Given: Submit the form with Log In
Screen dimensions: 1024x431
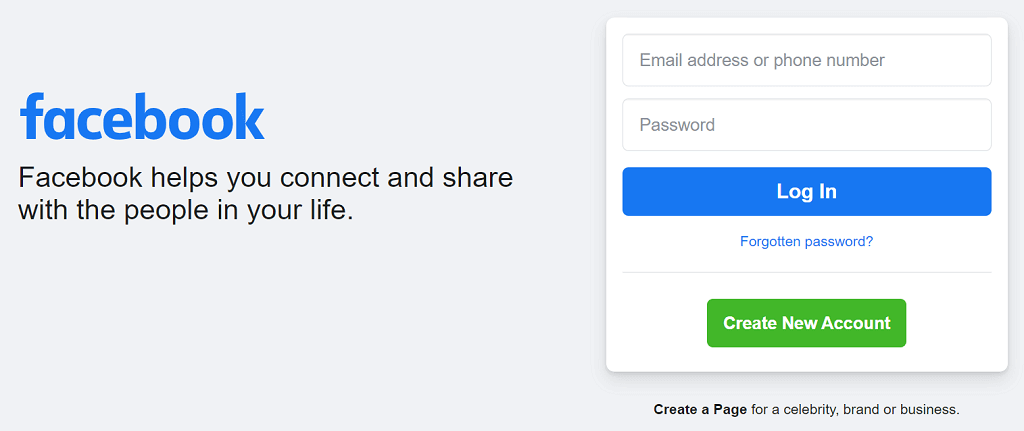Looking at the screenshot, I should click(806, 191).
